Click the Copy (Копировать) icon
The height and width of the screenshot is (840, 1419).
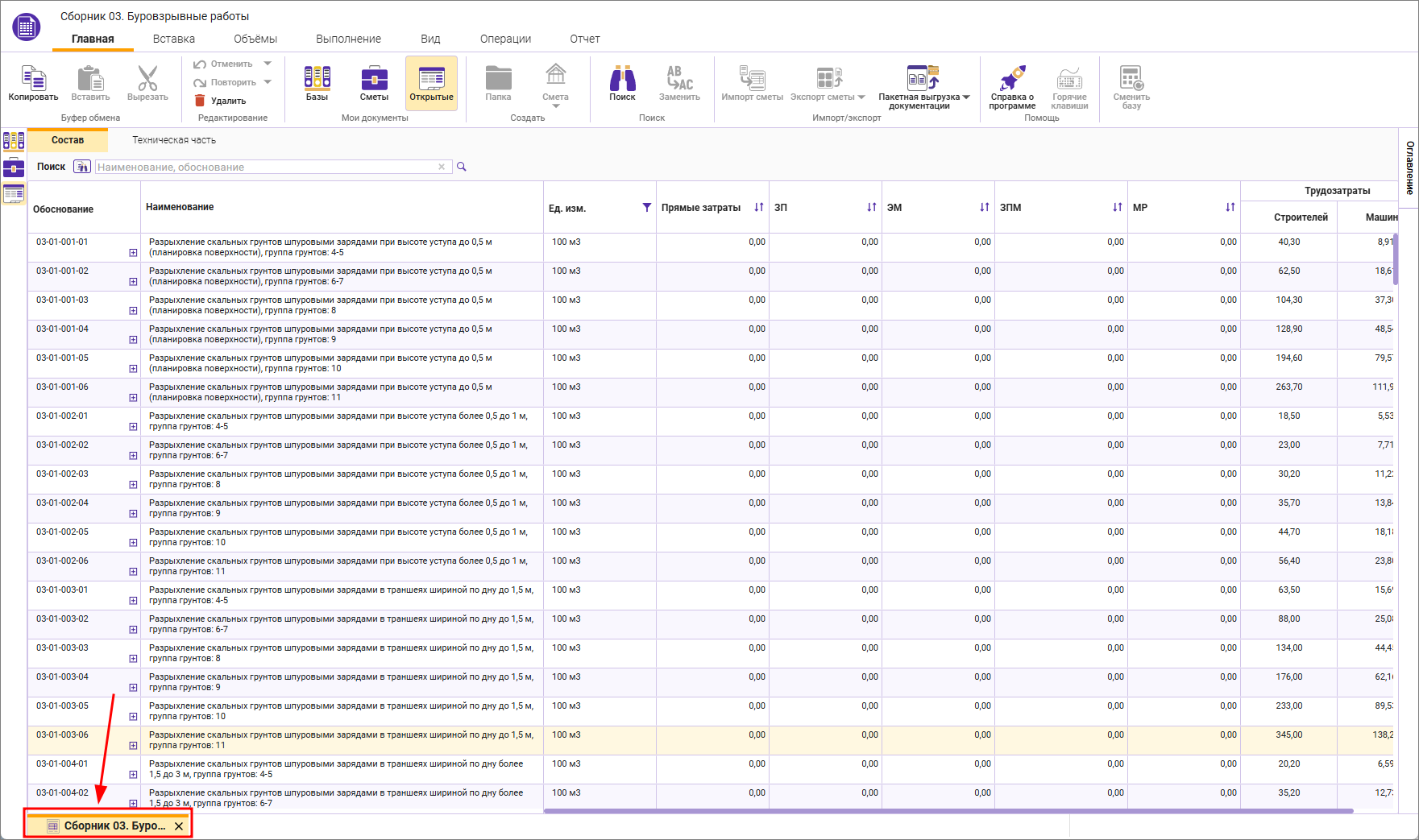[33, 79]
